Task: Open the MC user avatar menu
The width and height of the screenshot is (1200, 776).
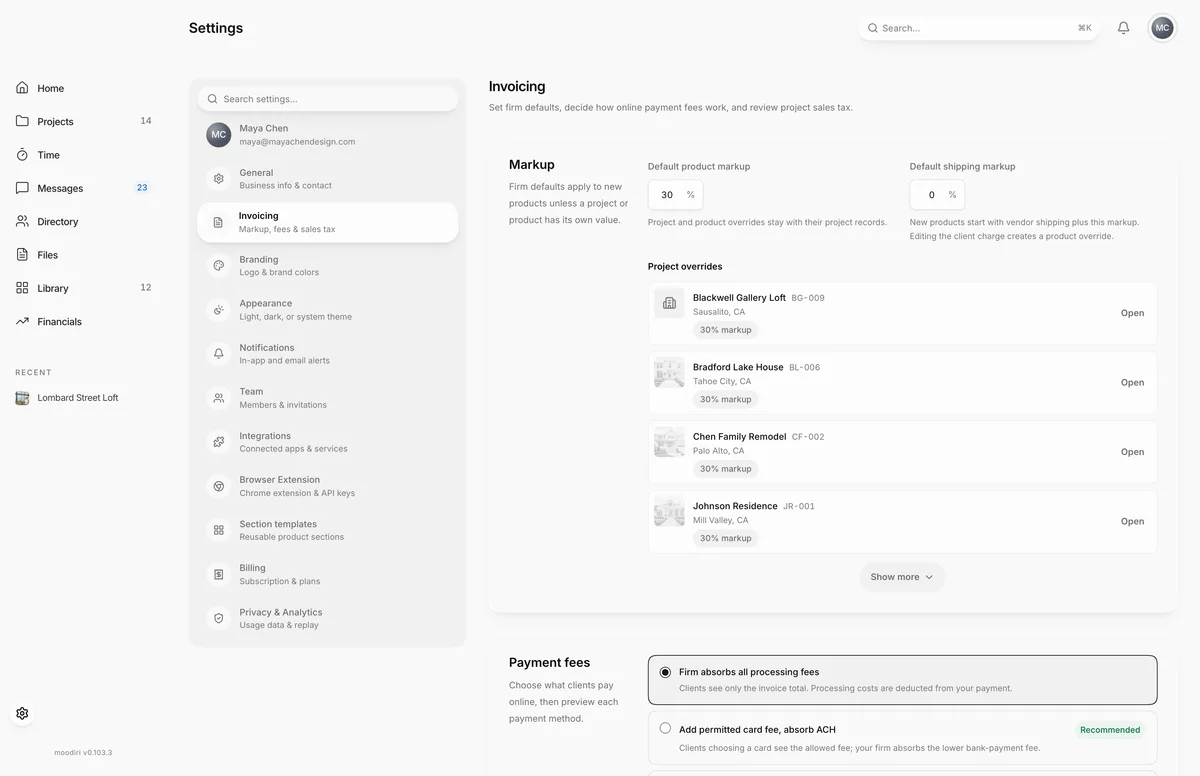Action: [1162, 28]
